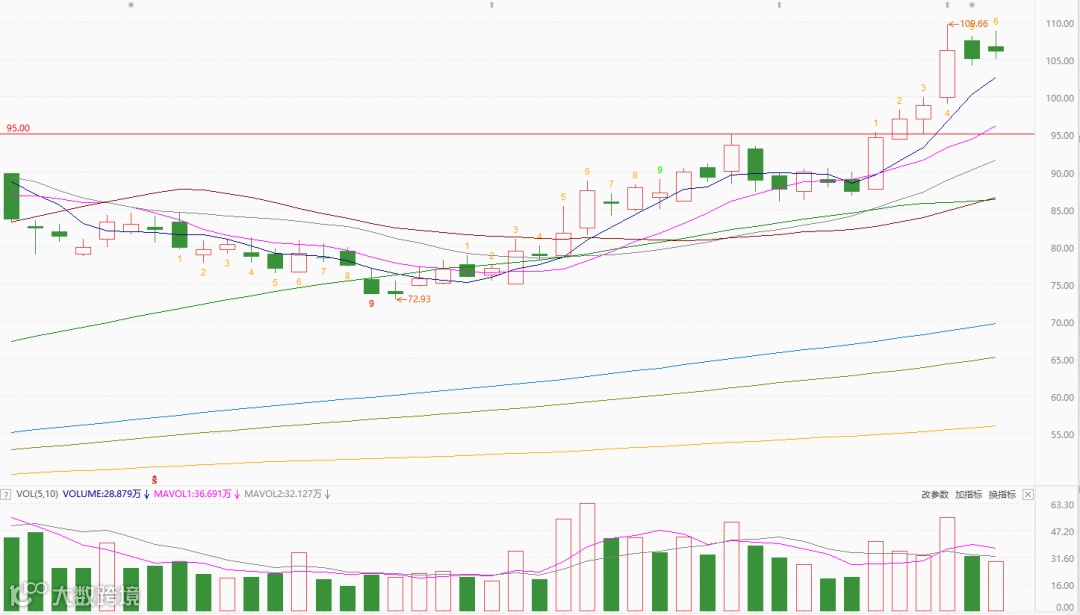1080x615 pixels.
Task: Click the tallest red hollow volume bar
Action: [x=587, y=557]
